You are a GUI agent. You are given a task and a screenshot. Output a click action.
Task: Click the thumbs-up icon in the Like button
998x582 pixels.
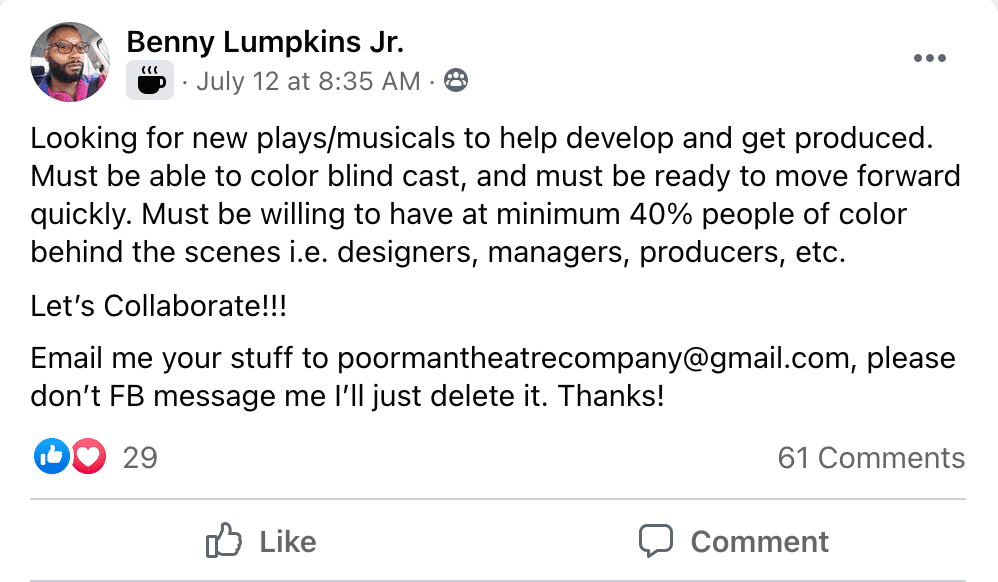(224, 542)
